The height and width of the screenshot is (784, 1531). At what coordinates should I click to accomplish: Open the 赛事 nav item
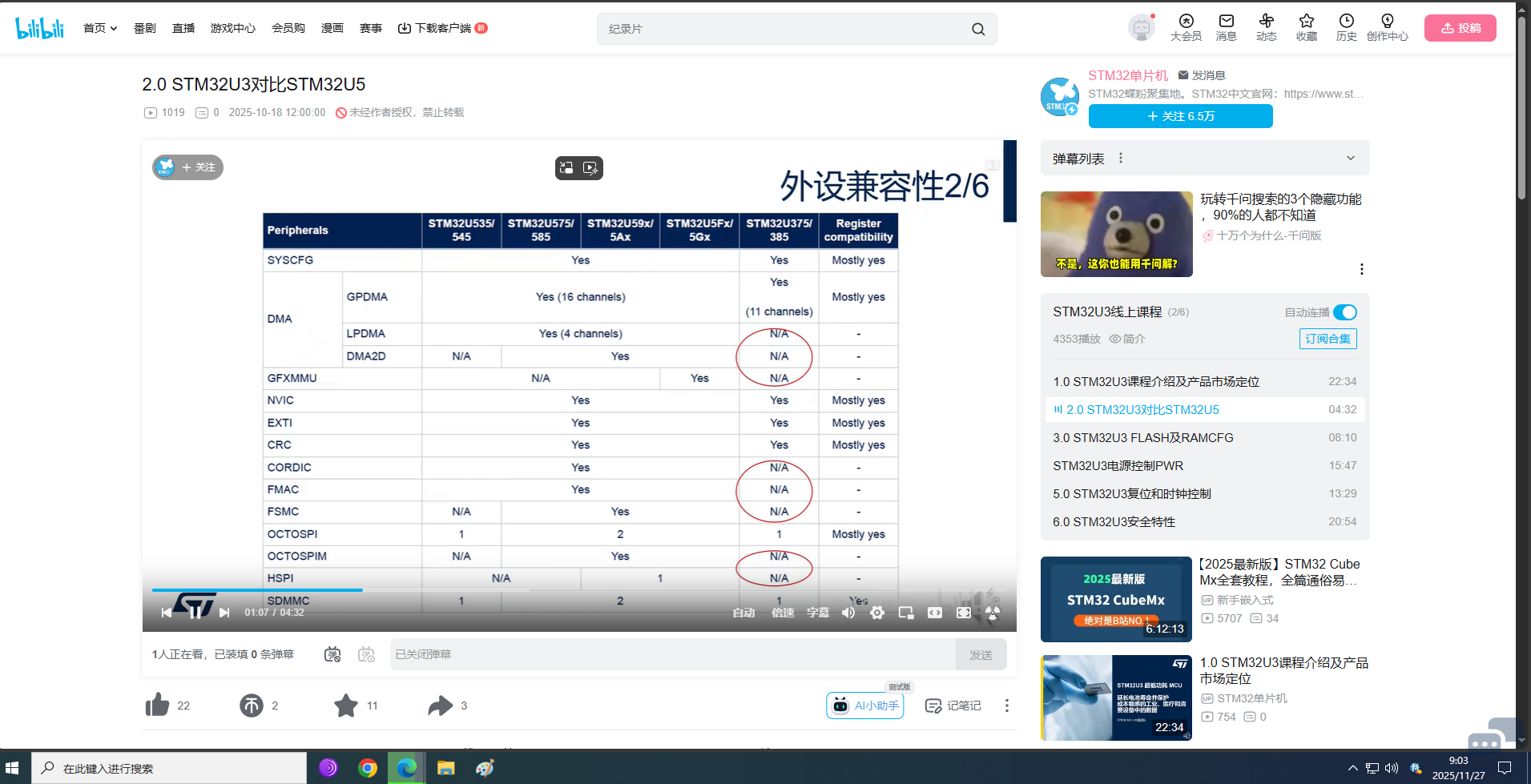[x=371, y=28]
